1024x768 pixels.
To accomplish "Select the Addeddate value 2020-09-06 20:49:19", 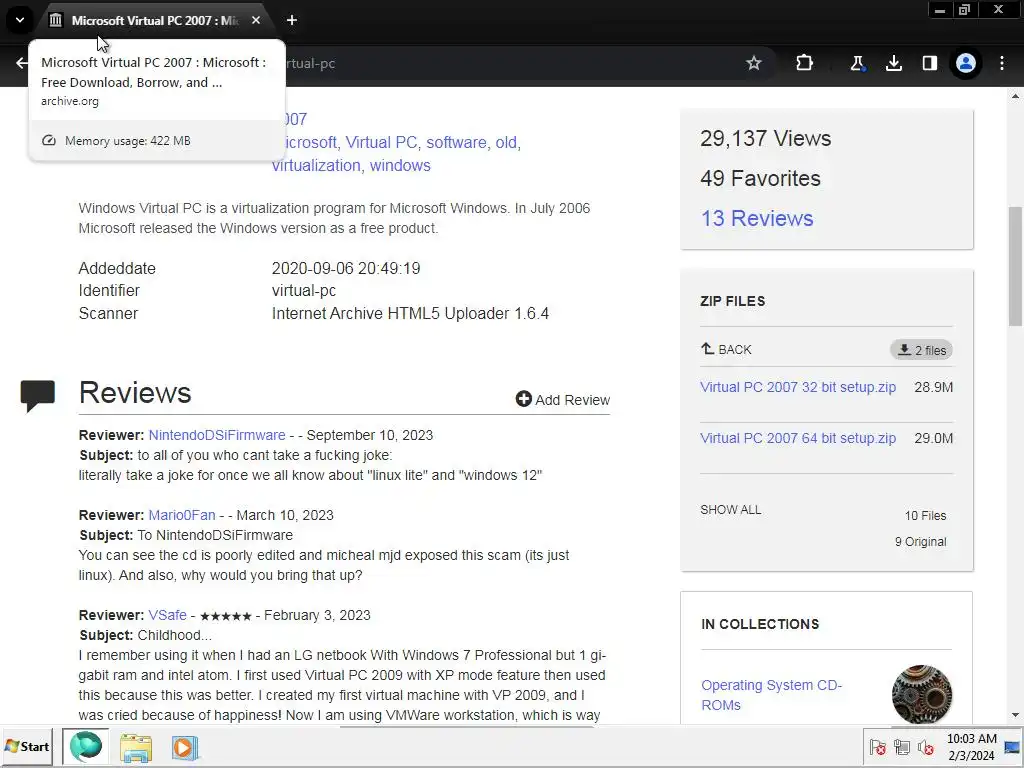I will [x=345, y=268].
